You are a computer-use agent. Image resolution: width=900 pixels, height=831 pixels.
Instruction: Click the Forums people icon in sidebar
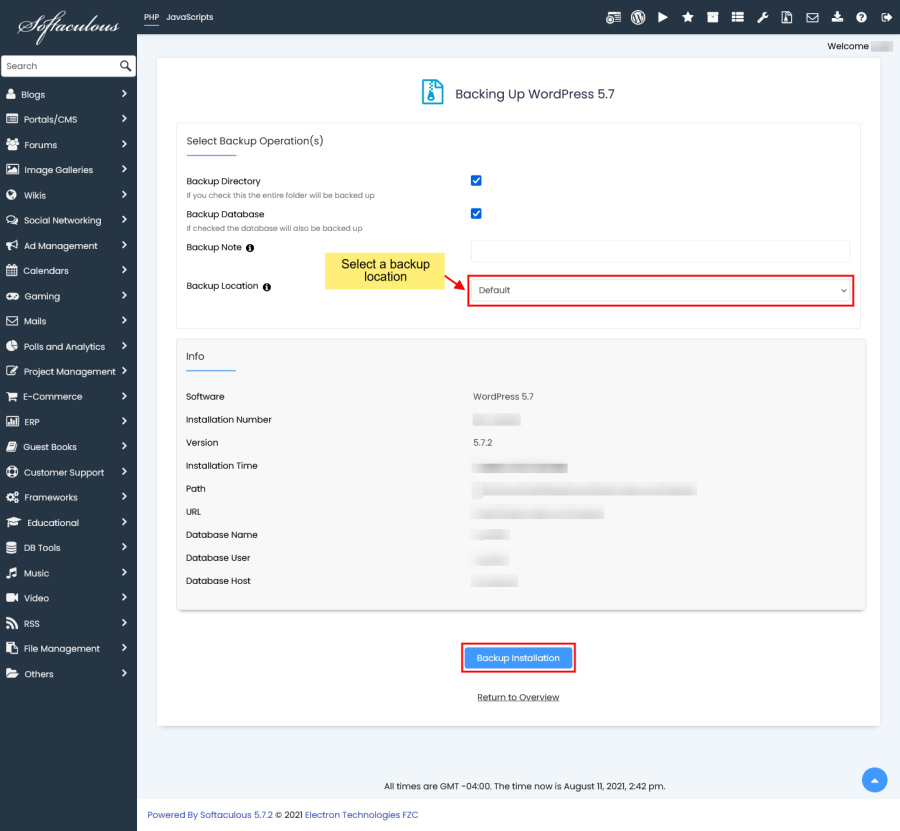click(12, 145)
